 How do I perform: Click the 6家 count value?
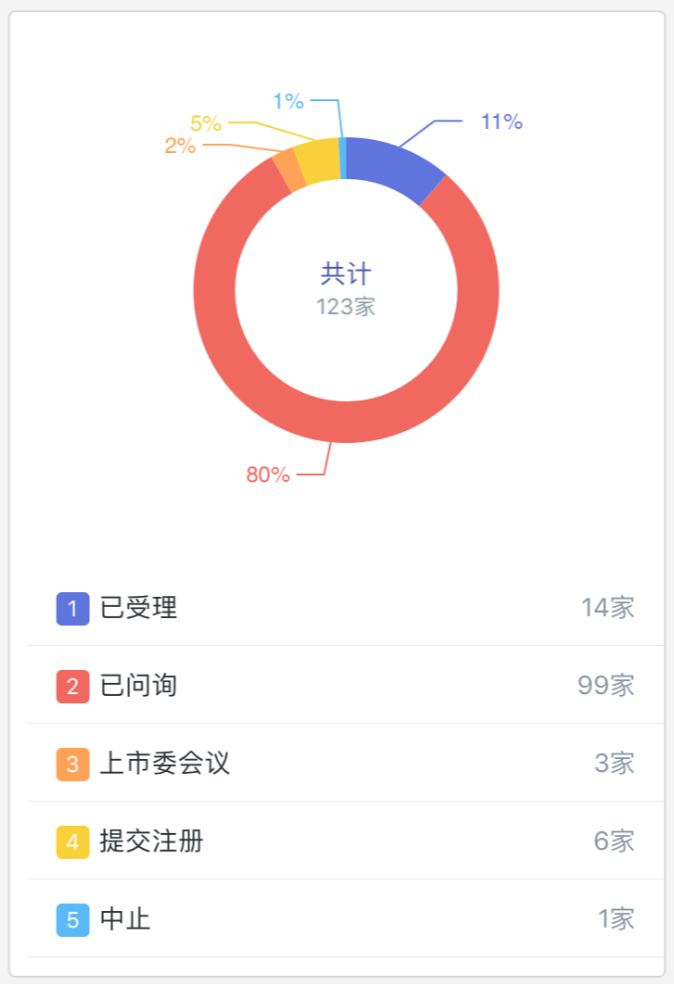tap(614, 842)
